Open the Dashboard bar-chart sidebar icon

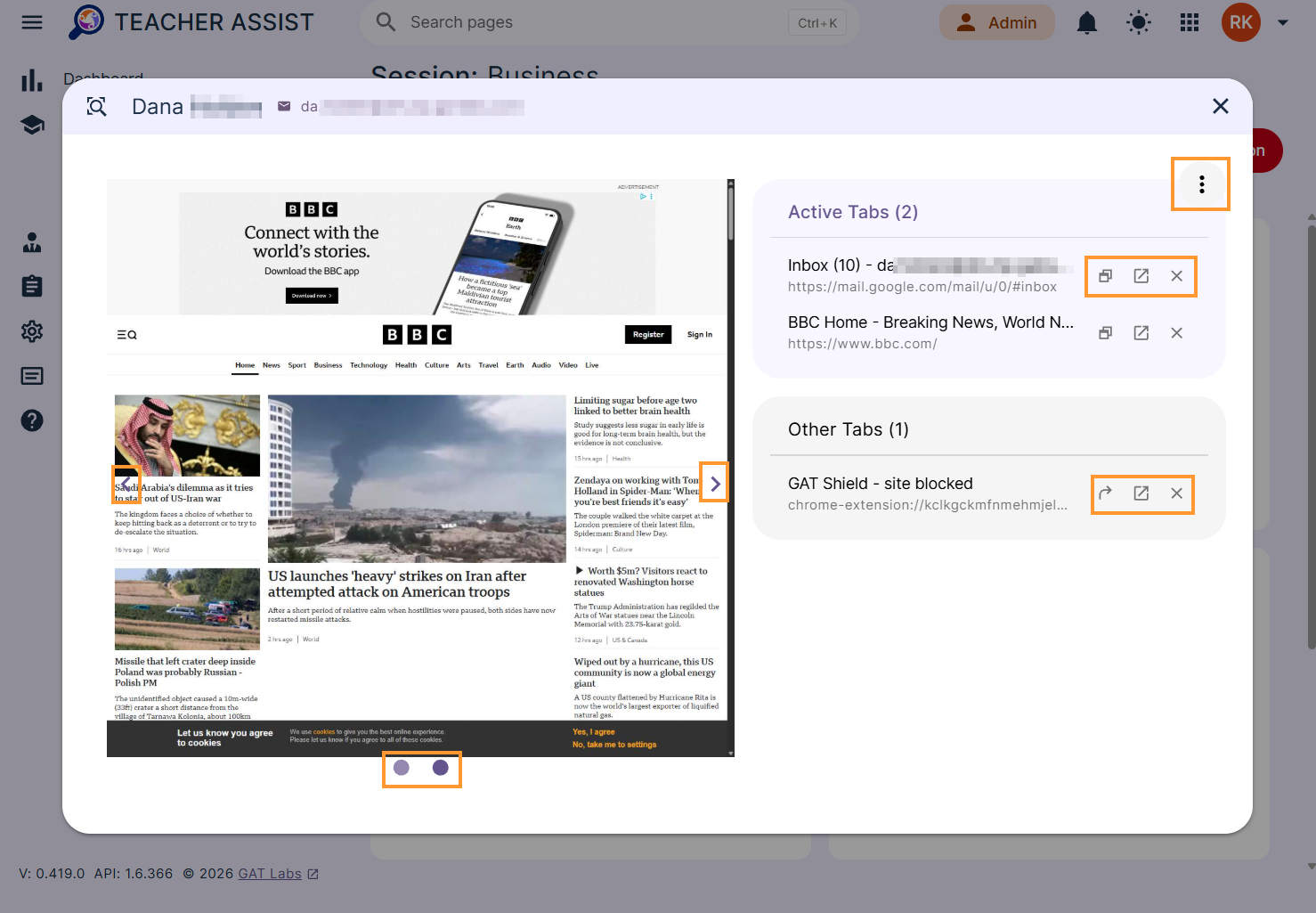click(x=32, y=81)
